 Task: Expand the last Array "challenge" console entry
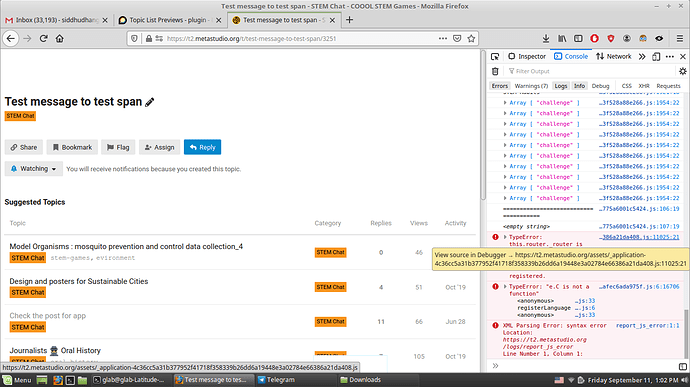click(x=505, y=198)
